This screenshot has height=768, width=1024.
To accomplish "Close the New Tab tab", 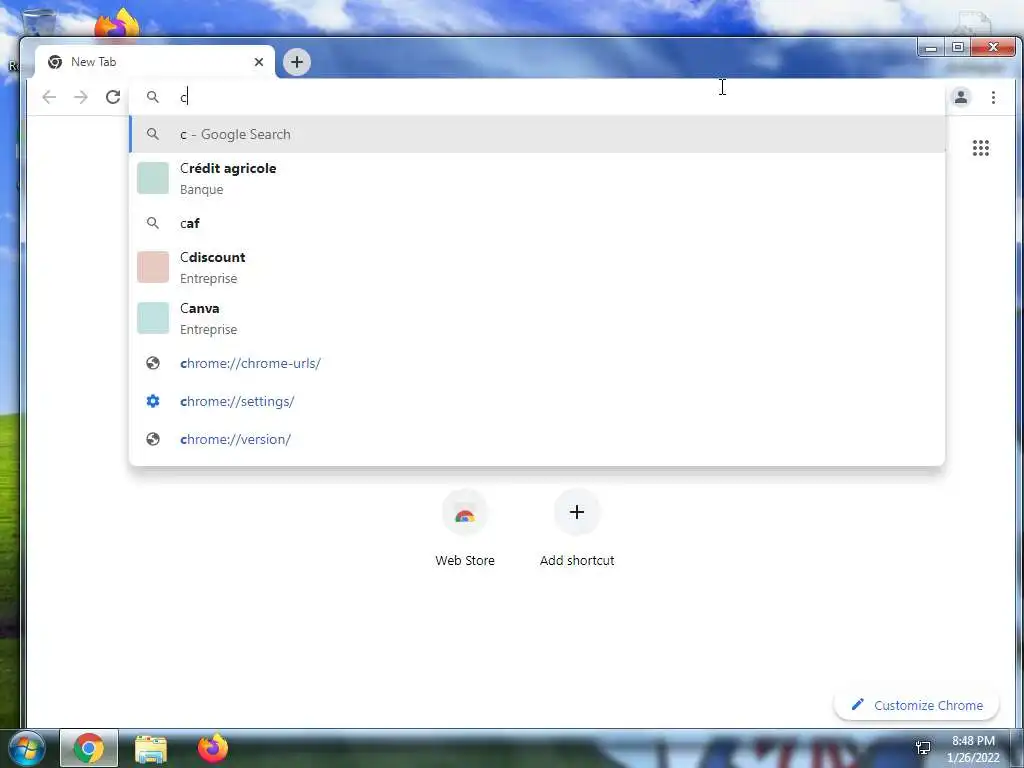I will 259,62.
